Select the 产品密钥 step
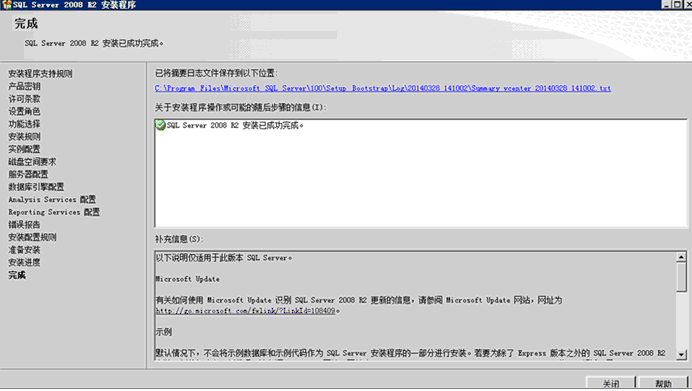The height and width of the screenshot is (391, 692). (x=24, y=86)
